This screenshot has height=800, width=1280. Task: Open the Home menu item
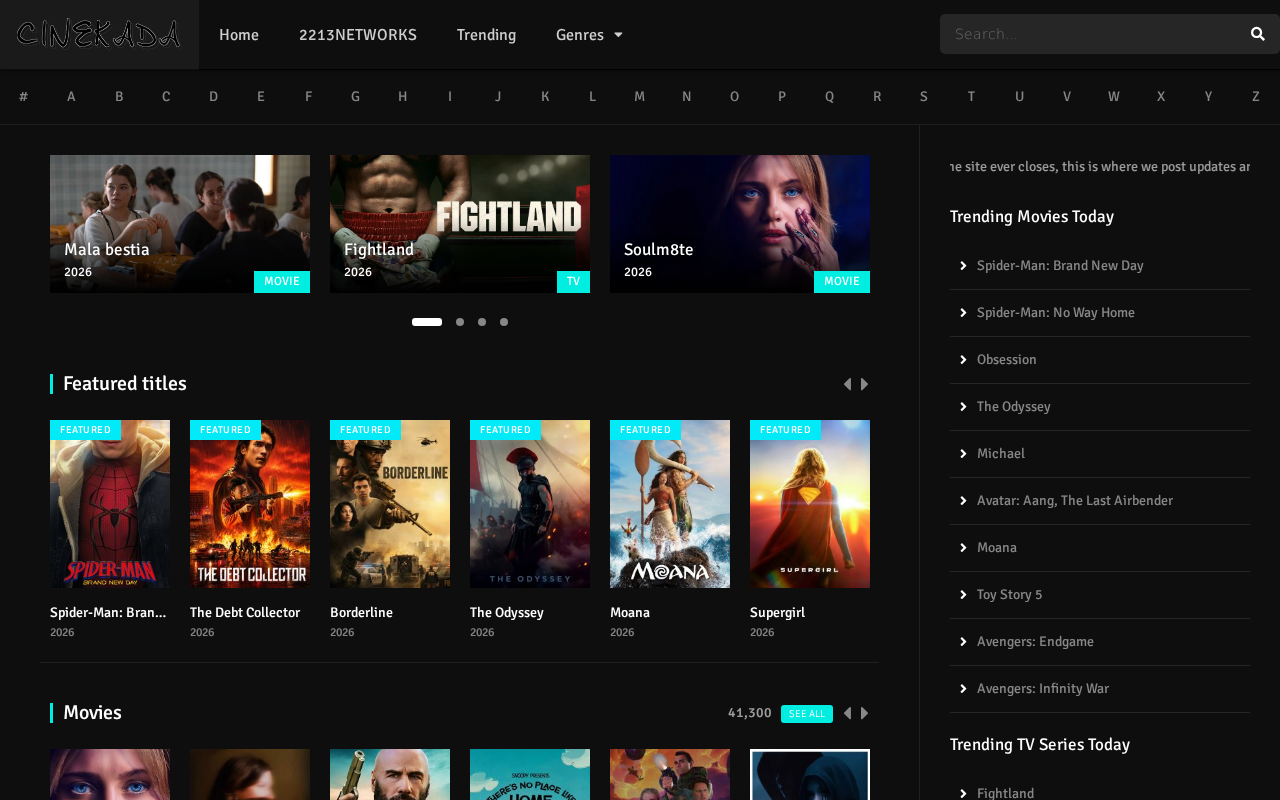239,35
